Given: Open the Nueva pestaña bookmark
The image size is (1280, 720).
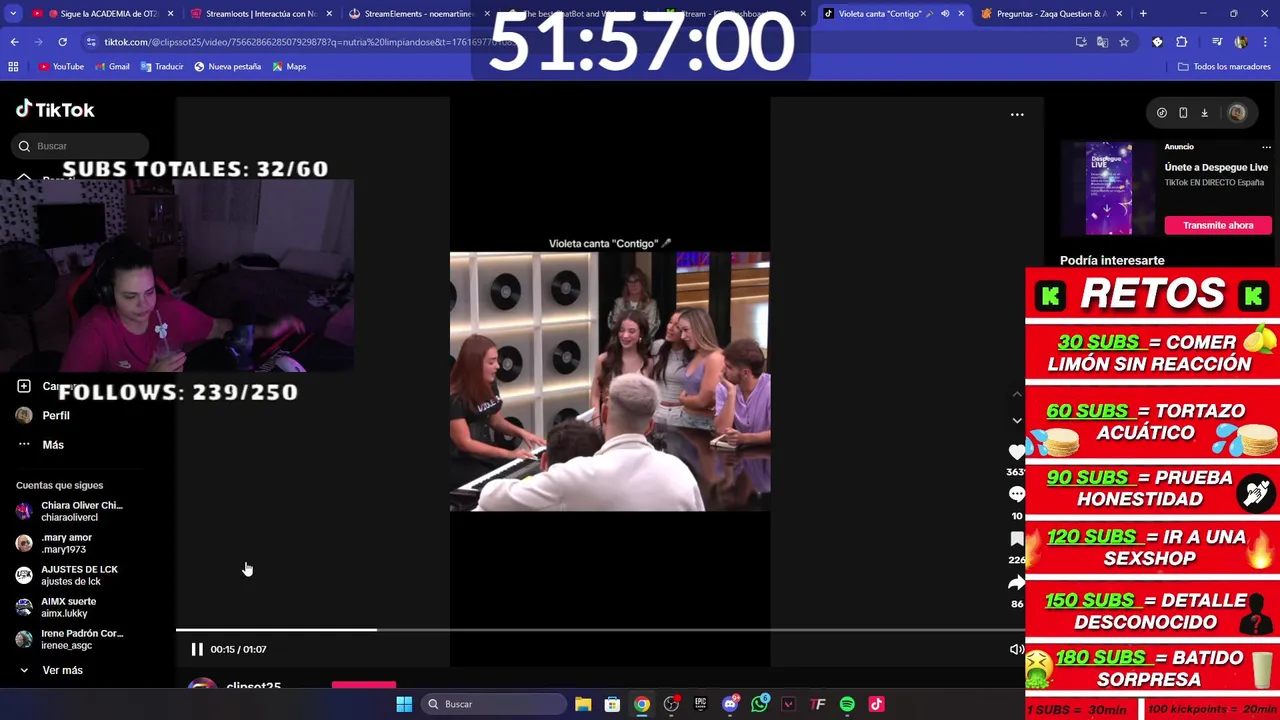Looking at the screenshot, I should tap(227, 67).
